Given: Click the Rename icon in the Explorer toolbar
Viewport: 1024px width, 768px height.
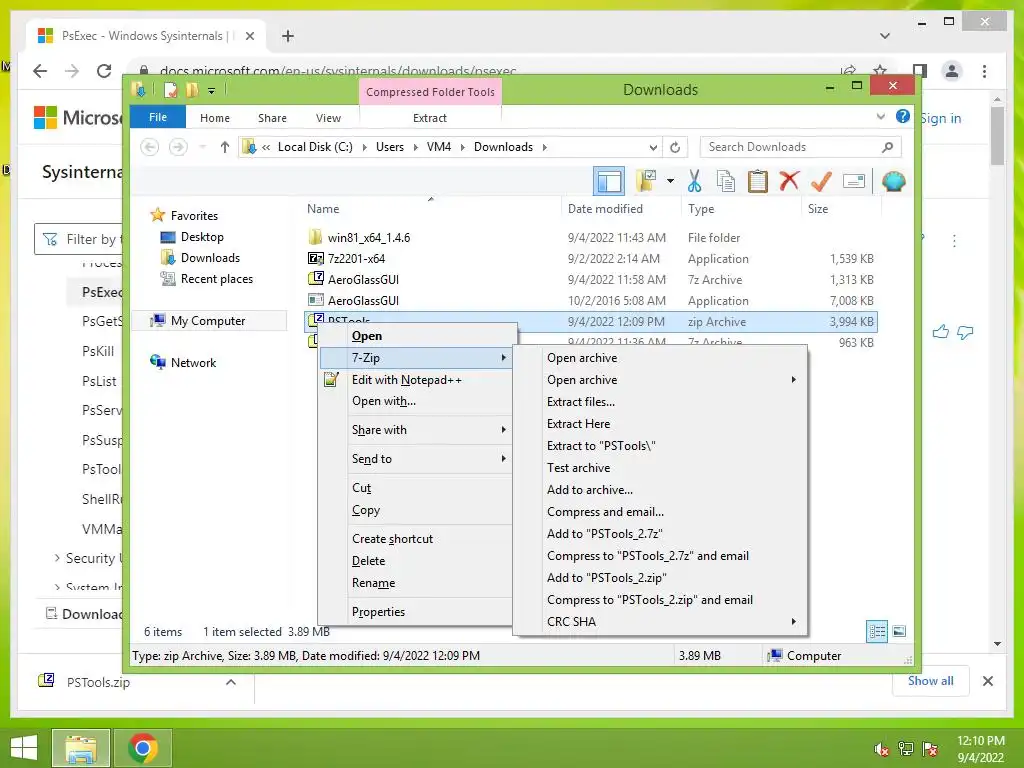Looking at the screenshot, I should pos(854,181).
